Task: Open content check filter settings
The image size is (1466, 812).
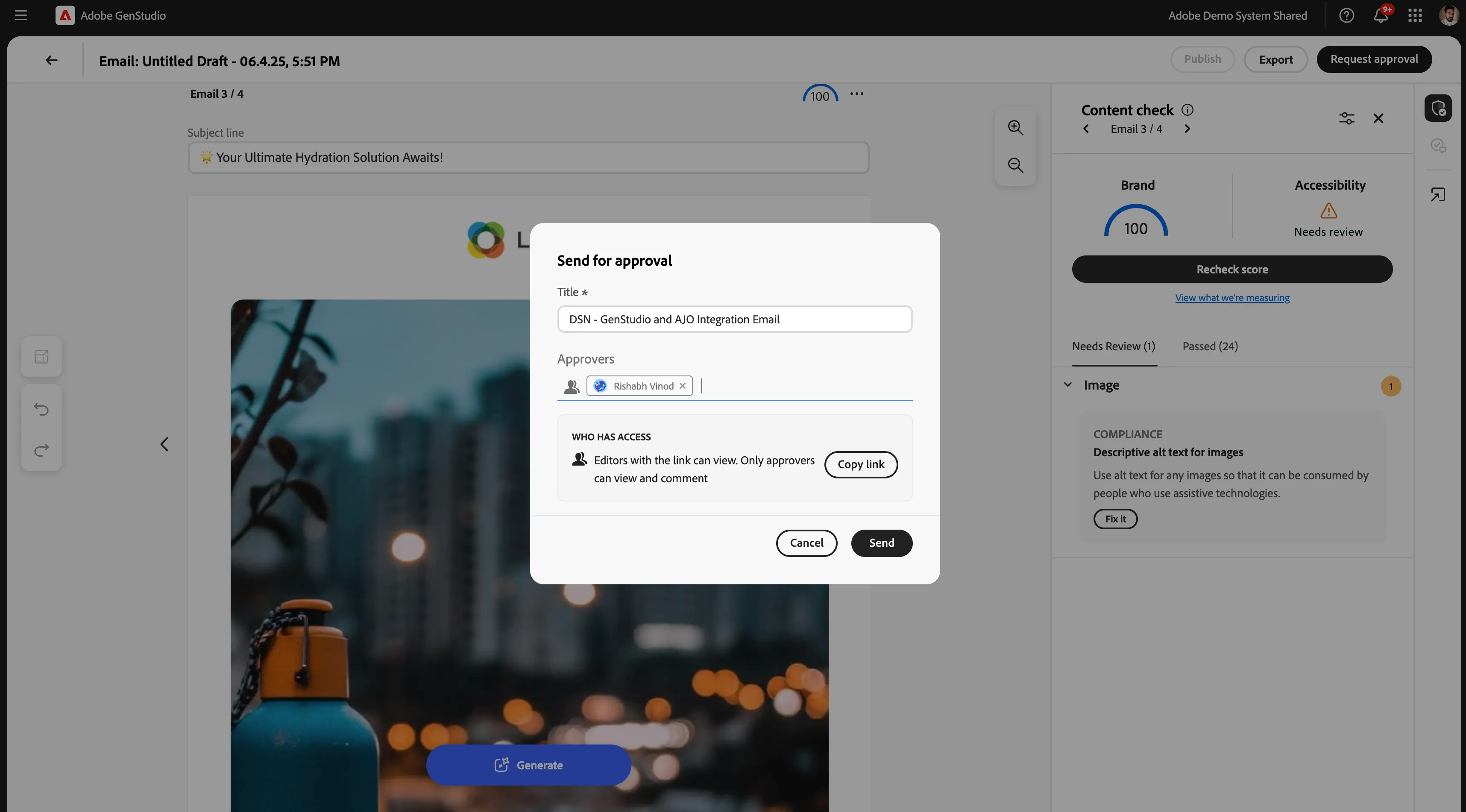Action: [1346, 118]
